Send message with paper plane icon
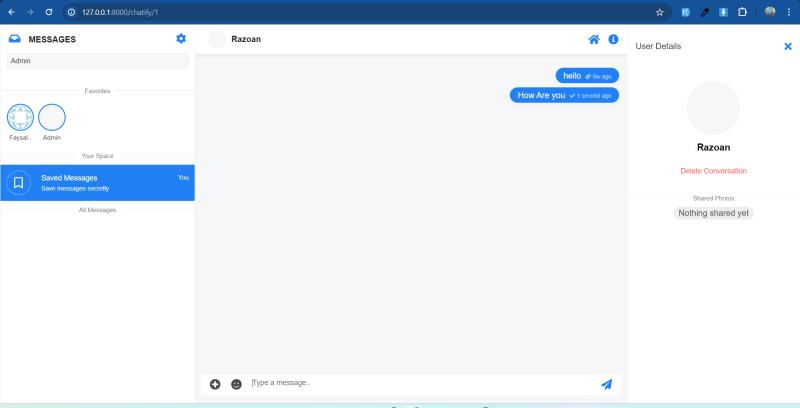 coord(606,384)
